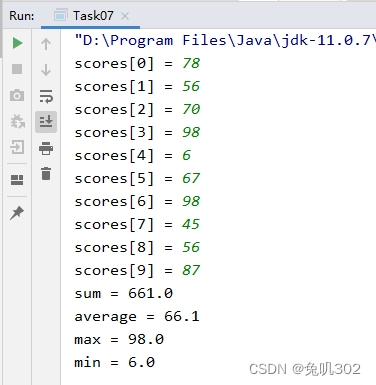376x385 pixels.
Task: Click the sum = 661.0 line
Action: tap(124, 293)
